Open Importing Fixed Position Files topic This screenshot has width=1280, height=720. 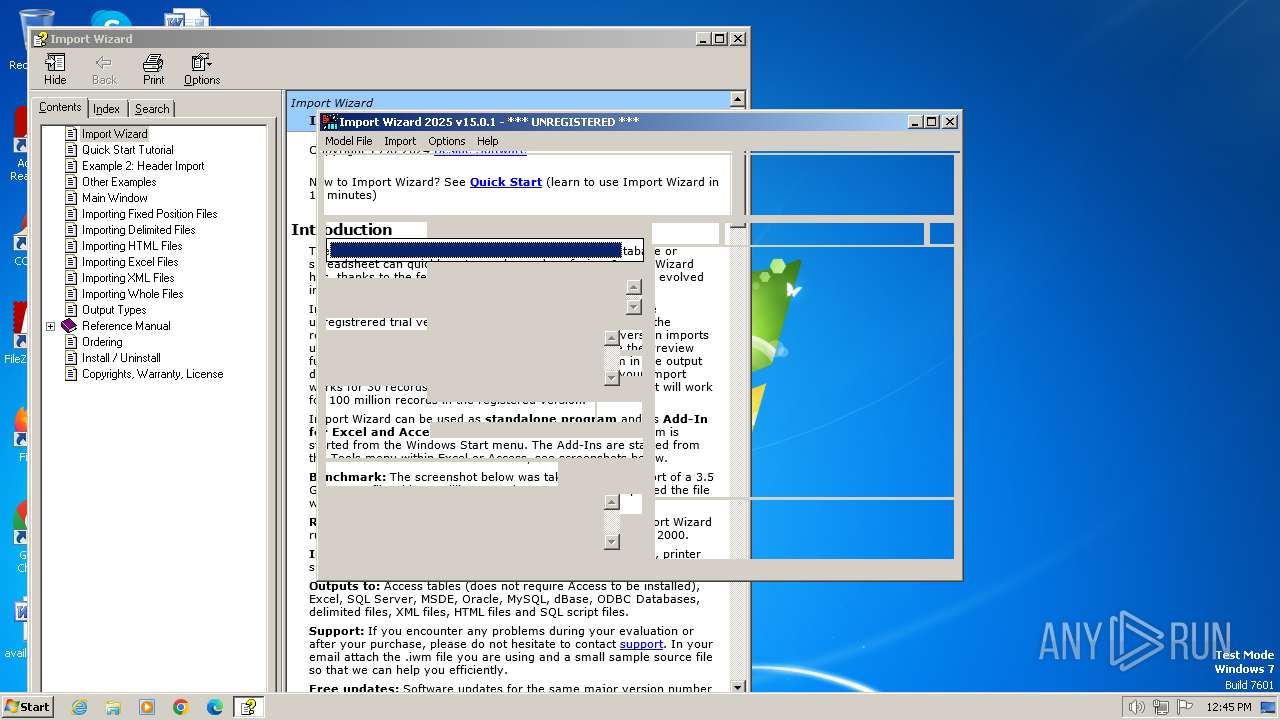click(x=149, y=214)
